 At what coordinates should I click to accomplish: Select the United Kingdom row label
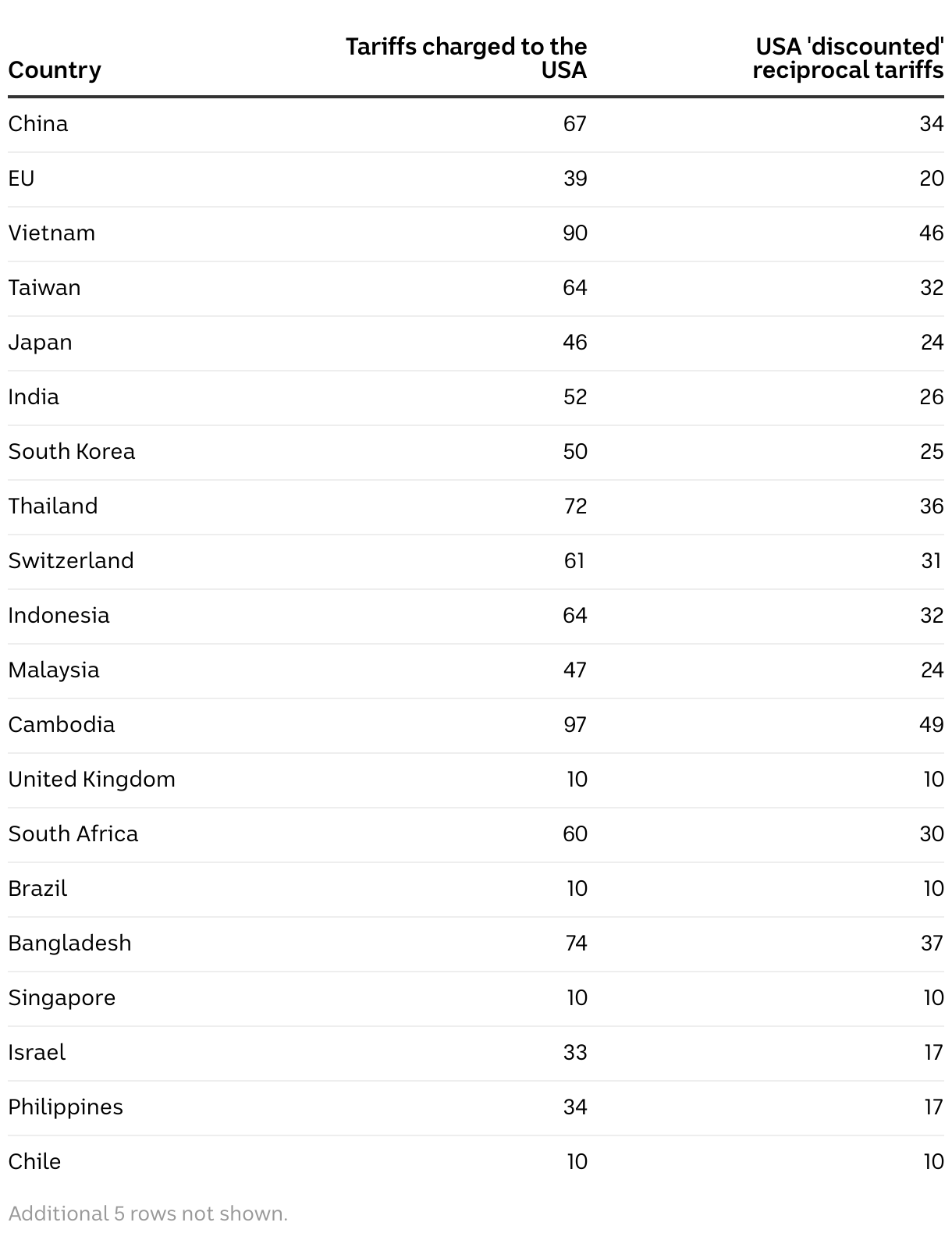point(92,780)
